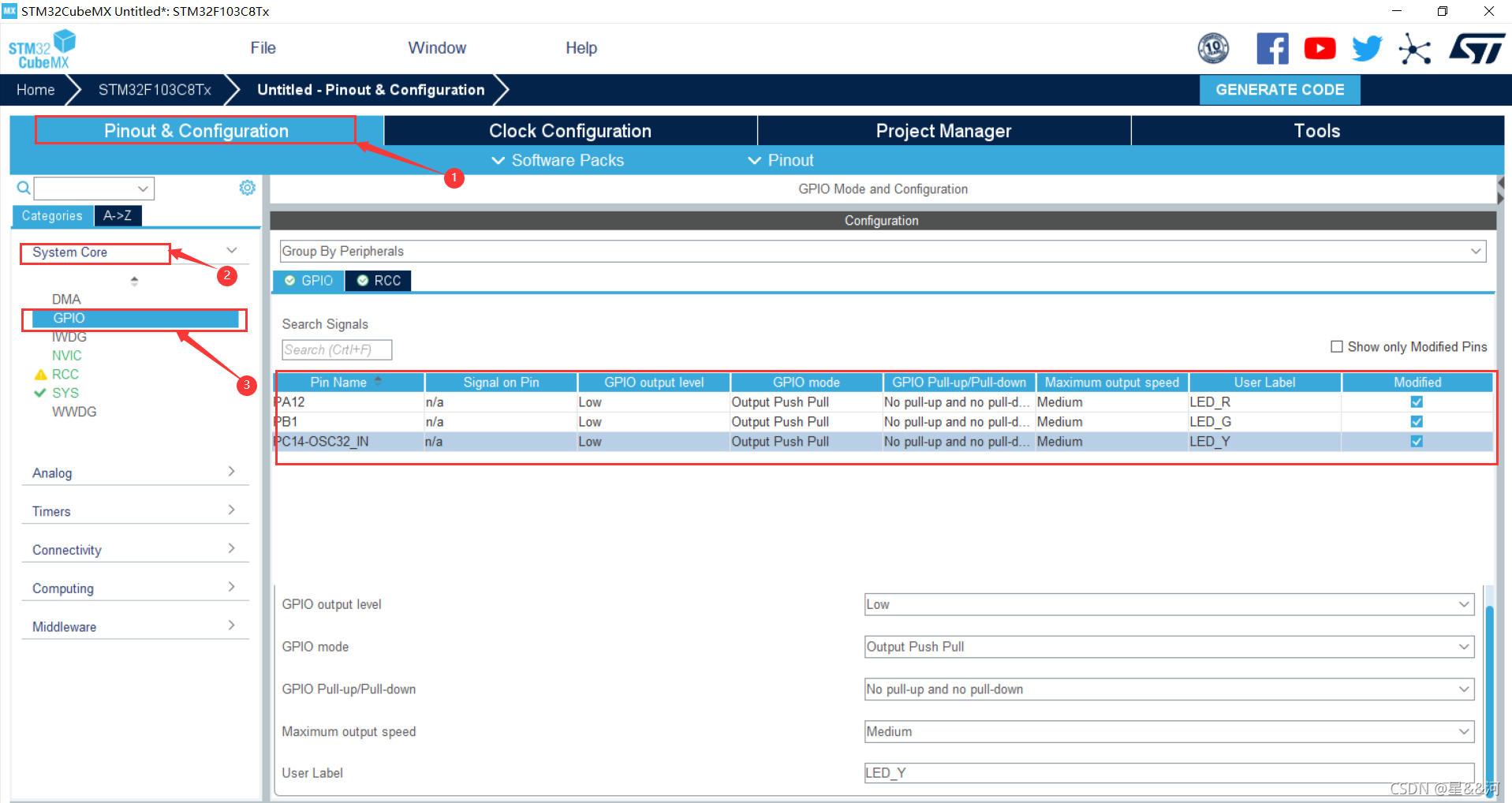Expand the Pinout dropdown menu
The height and width of the screenshot is (803, 1512).
pyautogui.click(x=780, y=161)
